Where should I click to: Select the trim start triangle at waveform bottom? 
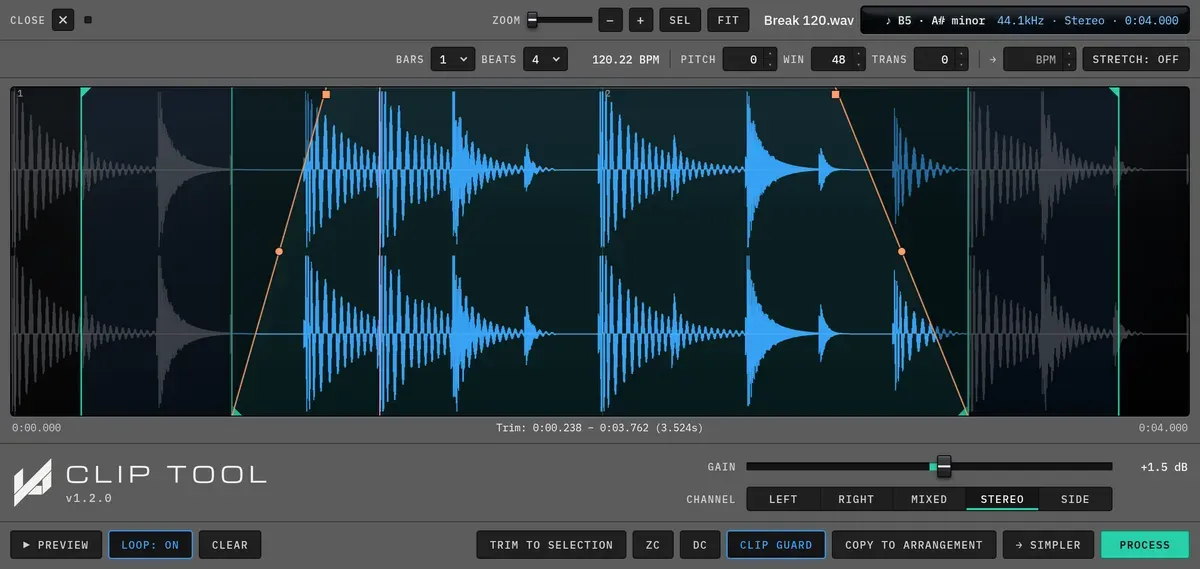click(236, 410)
